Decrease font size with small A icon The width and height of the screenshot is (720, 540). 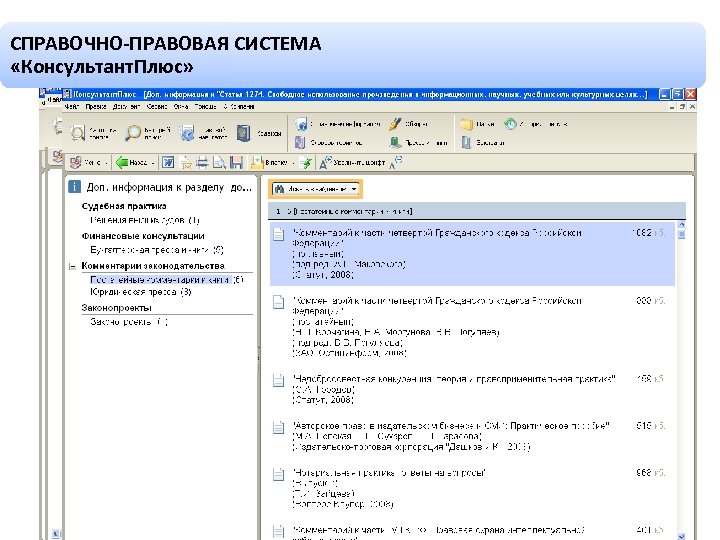pyautogui.click(x=396, y=163)
